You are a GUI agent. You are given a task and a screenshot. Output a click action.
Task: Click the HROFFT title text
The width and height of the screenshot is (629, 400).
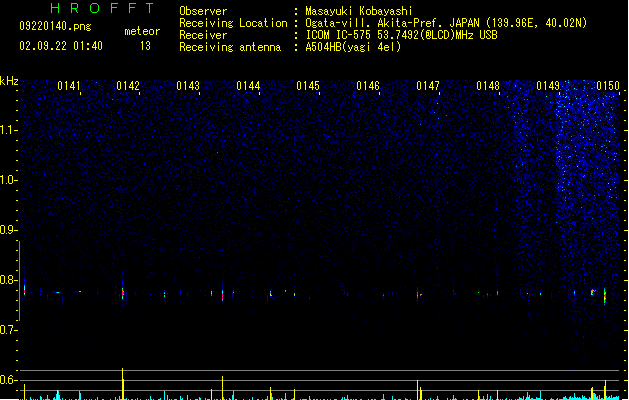[x=103, y=8]
